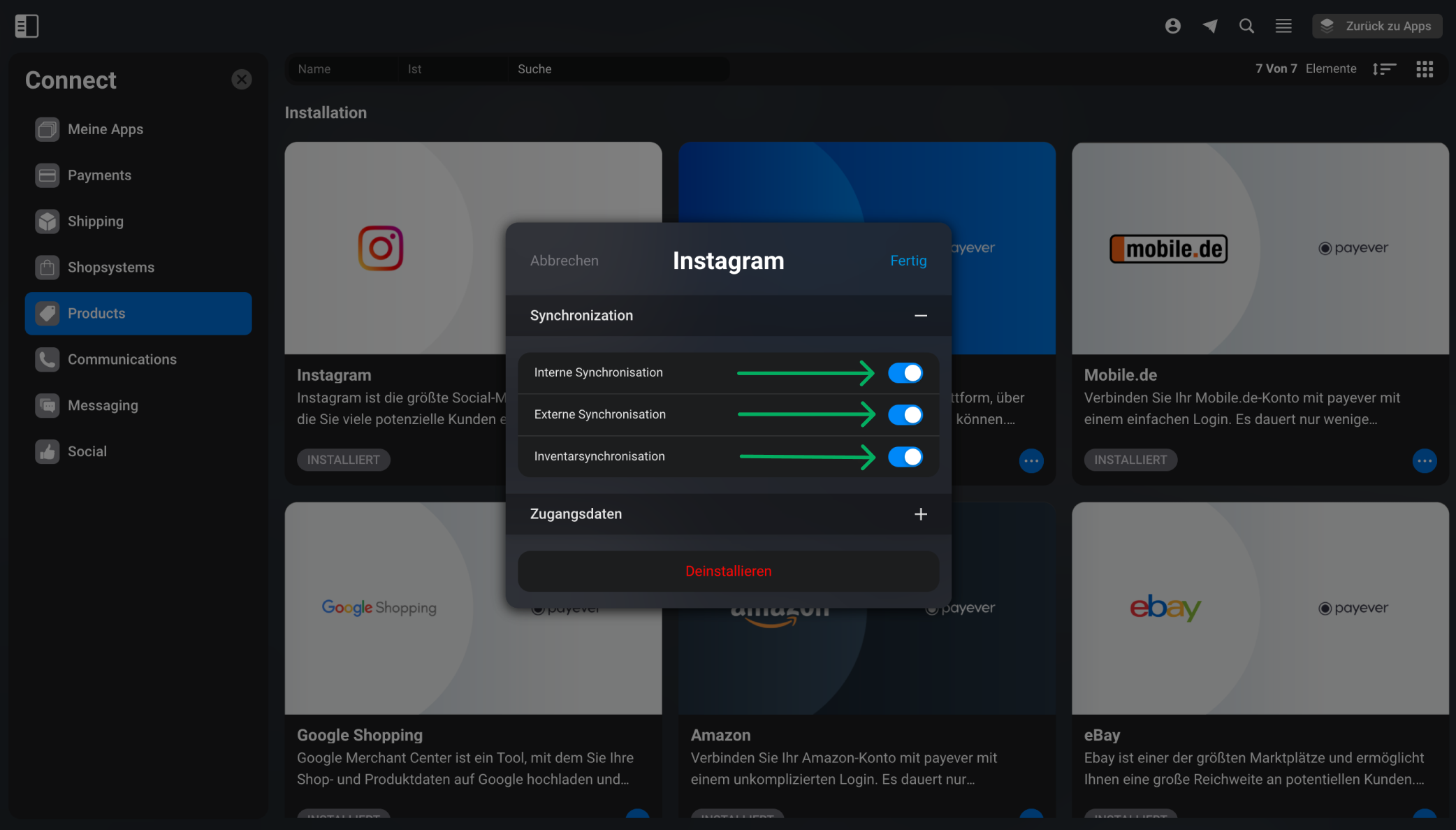Click the Meine Apps stack icon
The height and width of the screenshot is (830, 1456).
click(48, 129)
